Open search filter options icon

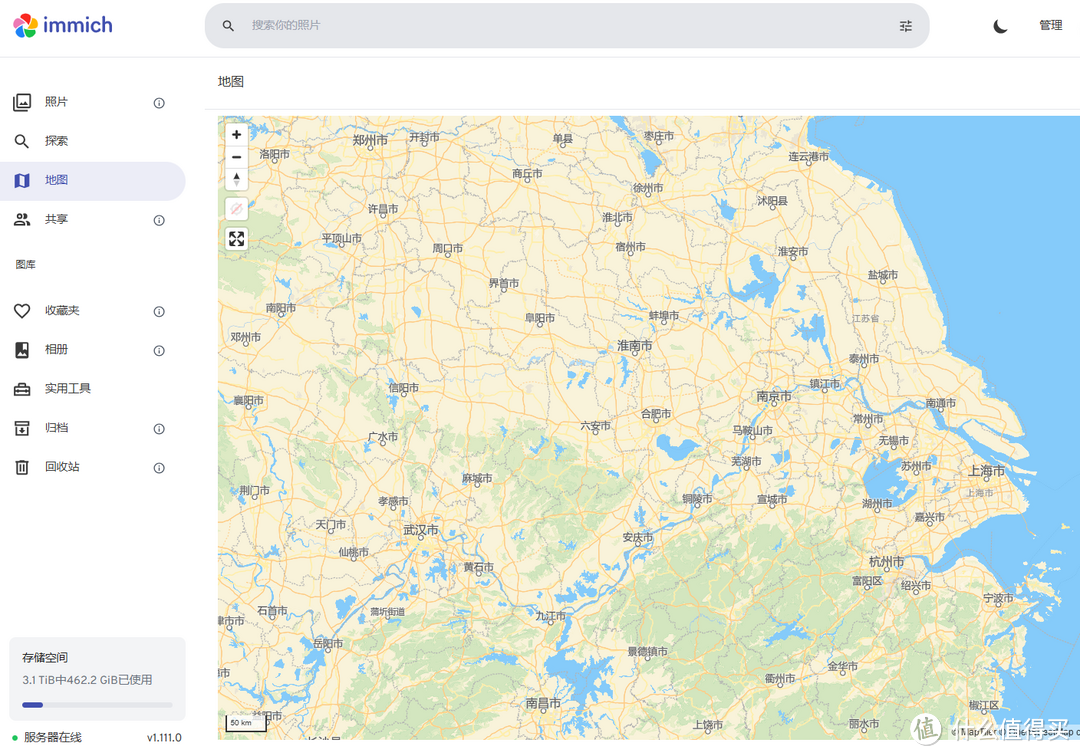point(906,26)
